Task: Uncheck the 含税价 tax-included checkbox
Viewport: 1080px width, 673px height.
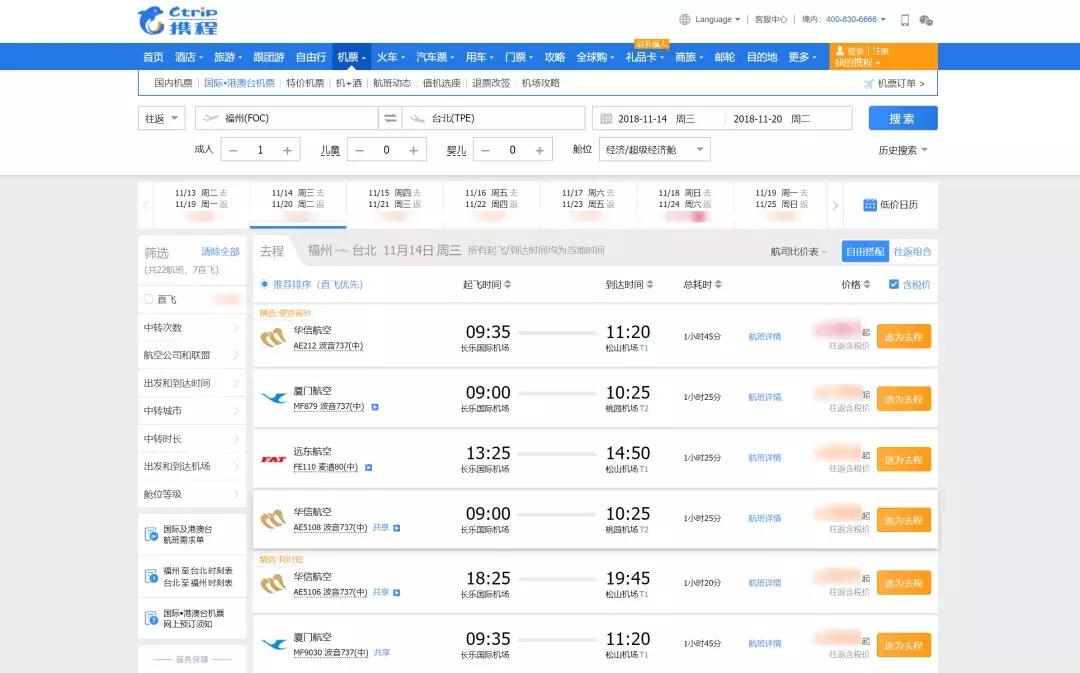Action: click(x=894, y=284)
